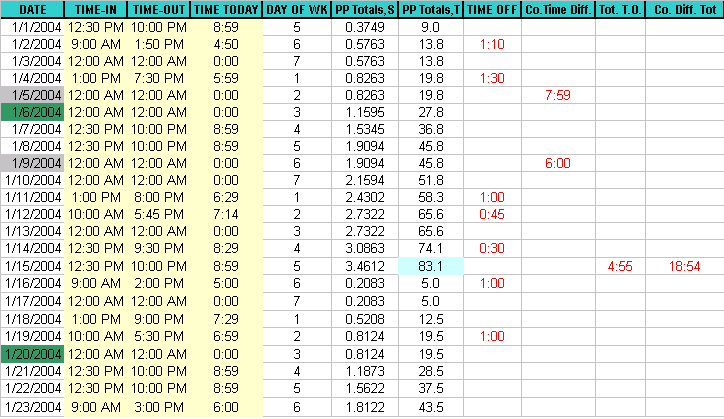Click the red 7:59 Co.Time Diff. value
The image size is (724, 419).
559,95
